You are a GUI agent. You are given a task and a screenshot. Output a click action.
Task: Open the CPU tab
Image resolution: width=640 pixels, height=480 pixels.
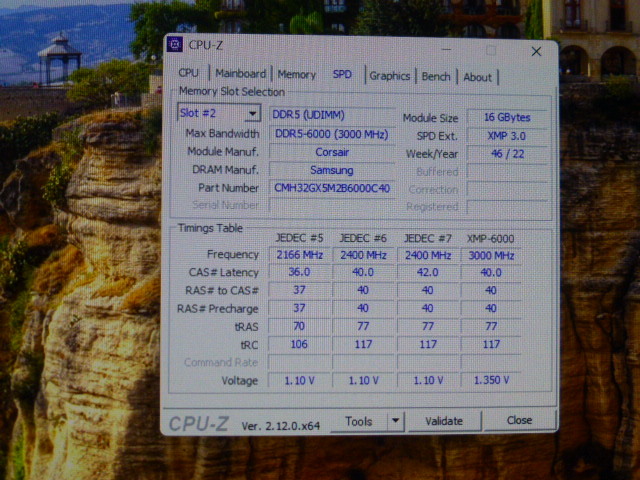[189, 73]
